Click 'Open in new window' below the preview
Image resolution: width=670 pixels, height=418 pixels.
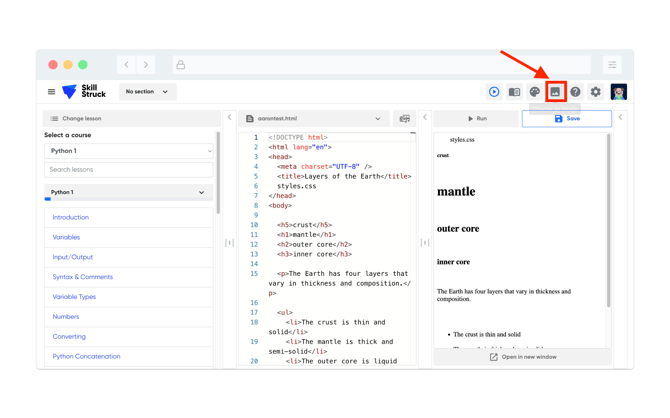tap(523, 357)
